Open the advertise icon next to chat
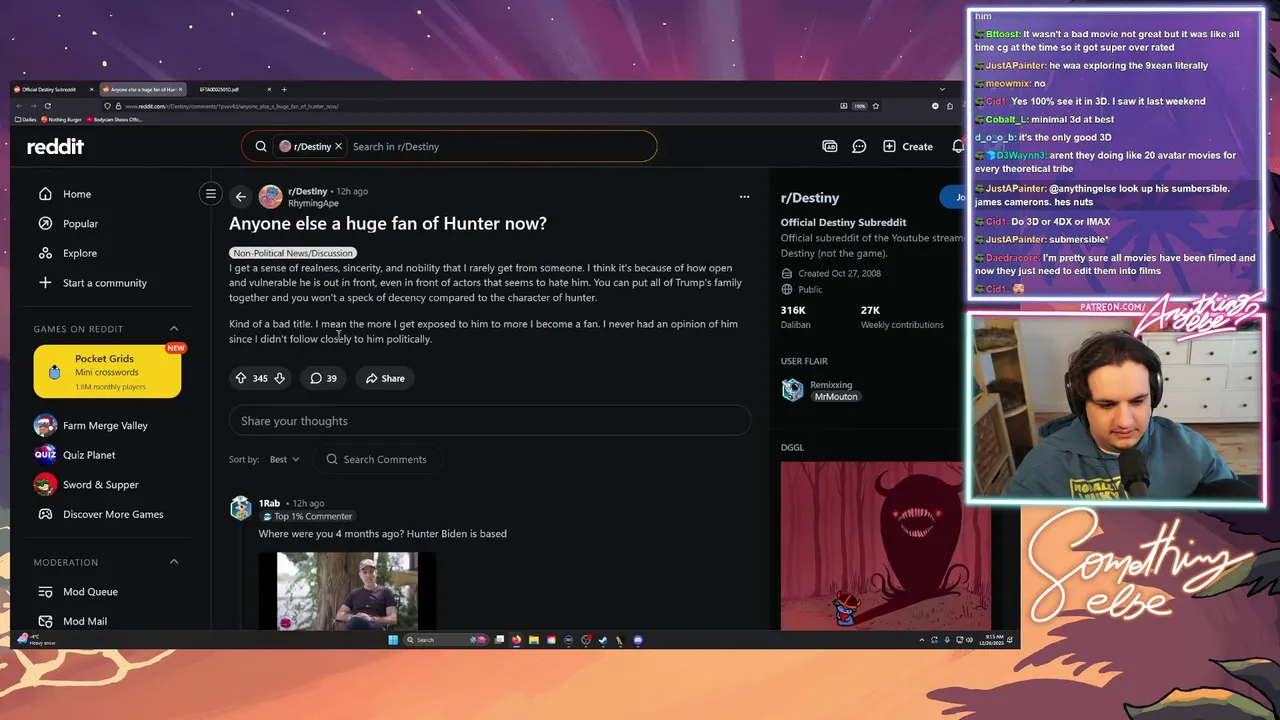The image size is (1280, 720). pyautogui.click(x=829, y=146)
